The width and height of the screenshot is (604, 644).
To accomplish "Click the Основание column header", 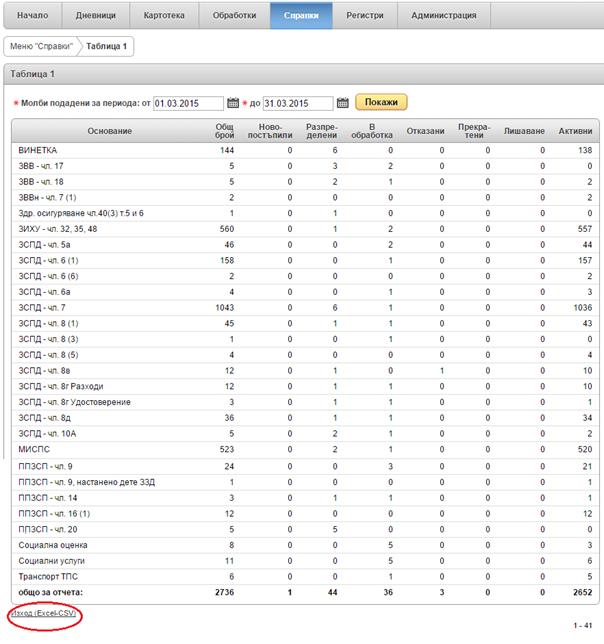I will pyautogui.click(x=108, y=131).
